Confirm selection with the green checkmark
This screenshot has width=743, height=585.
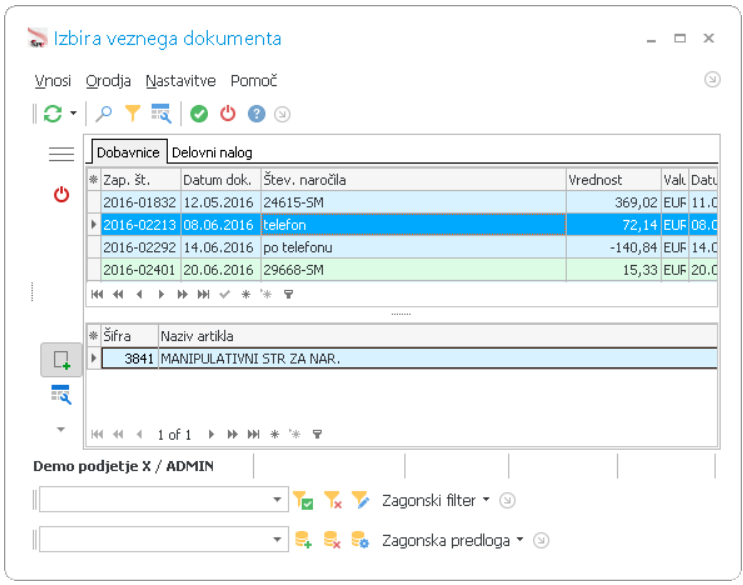click(199, 114)
